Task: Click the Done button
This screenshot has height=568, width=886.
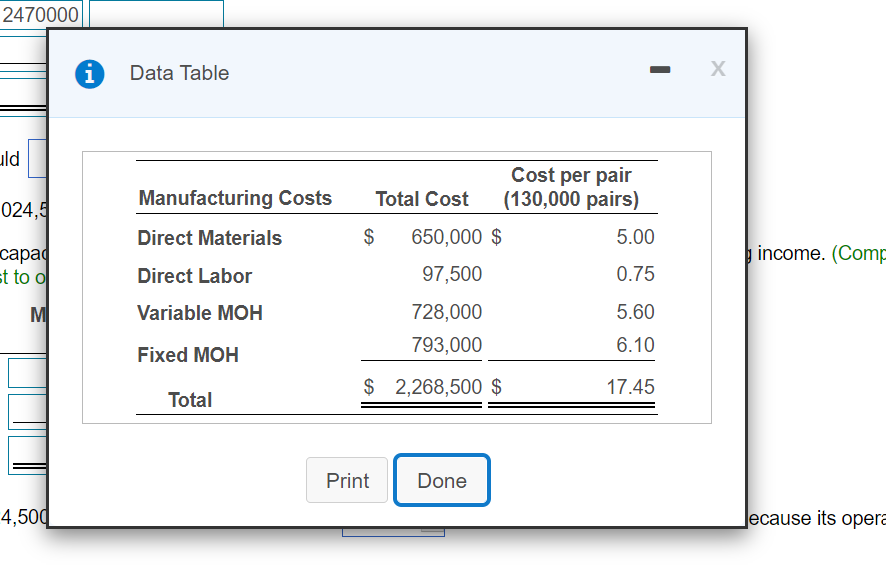Action: 442,480
